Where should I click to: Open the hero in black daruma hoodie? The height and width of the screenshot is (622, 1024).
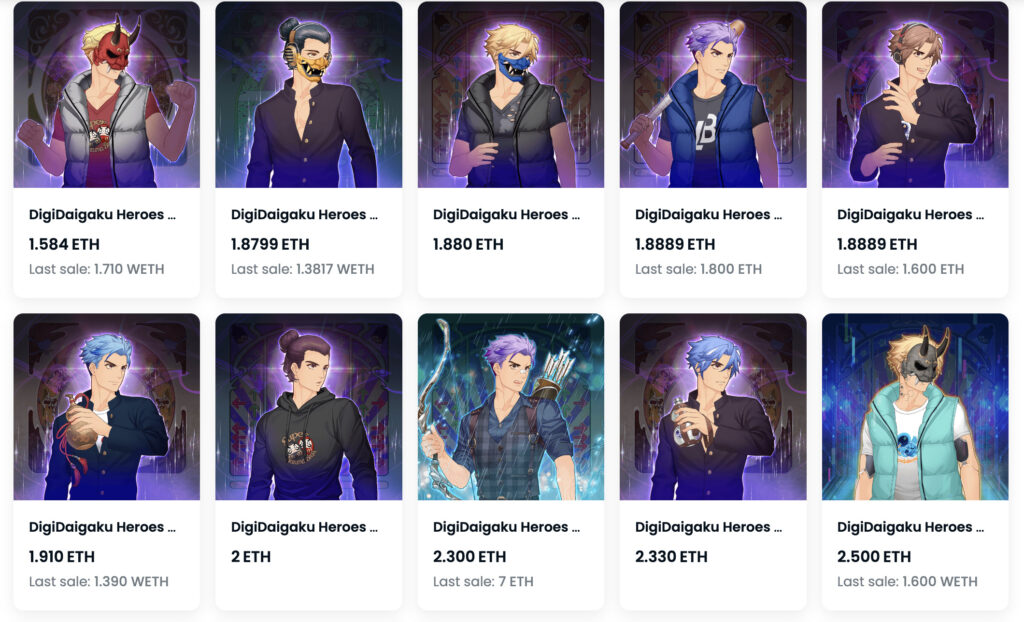coord(309,407)
